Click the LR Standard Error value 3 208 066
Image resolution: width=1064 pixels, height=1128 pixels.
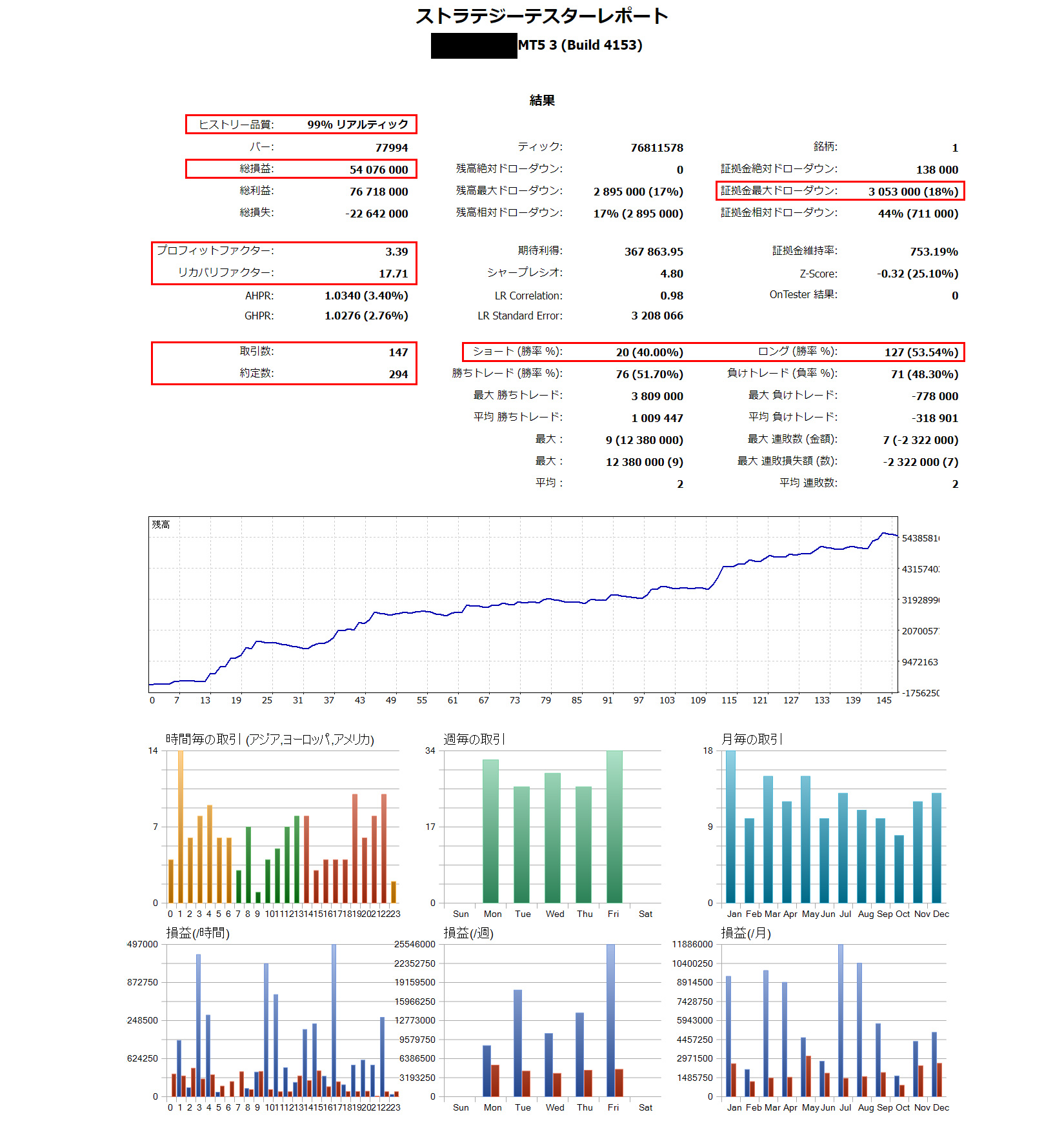(x=657, y=316)
